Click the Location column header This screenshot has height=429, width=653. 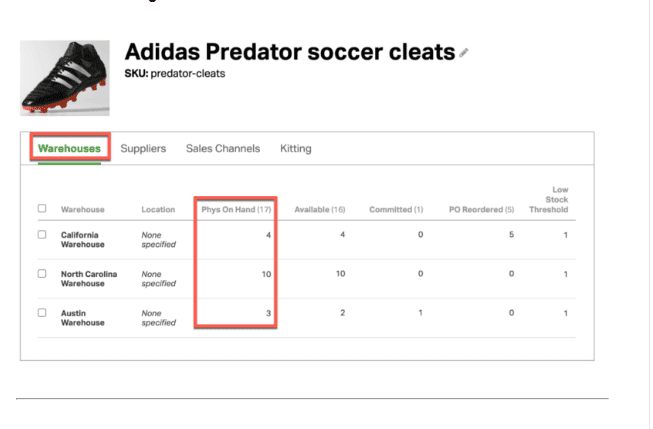click(x=158, y=210)
